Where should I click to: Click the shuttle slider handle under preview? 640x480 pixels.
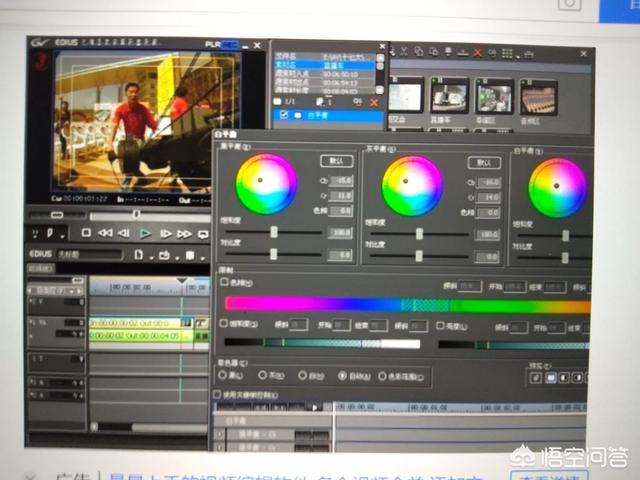(57, 215)
